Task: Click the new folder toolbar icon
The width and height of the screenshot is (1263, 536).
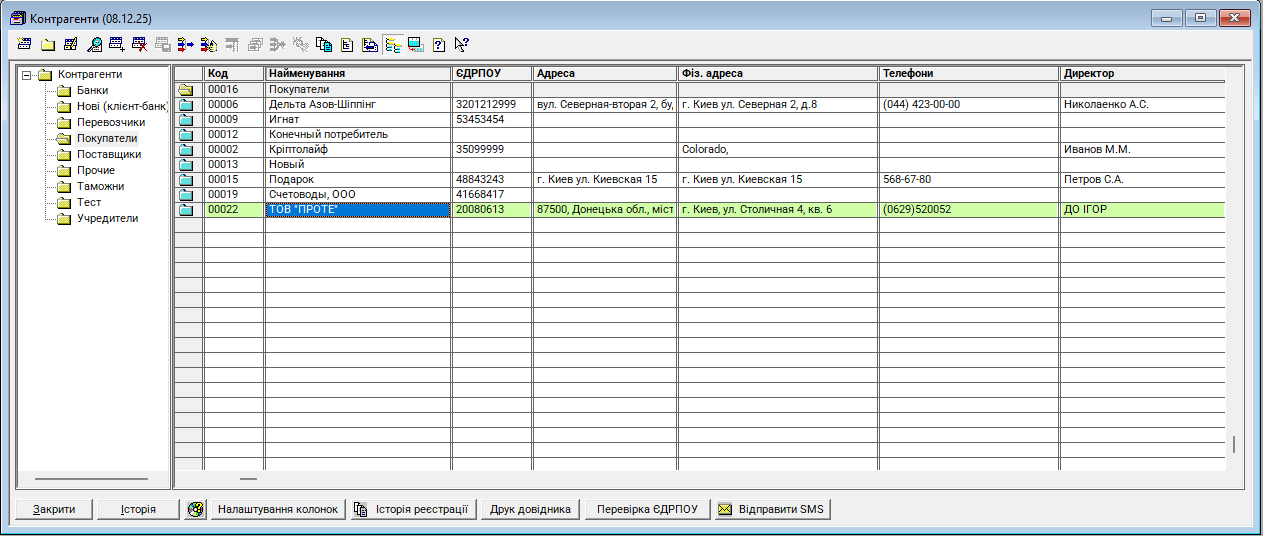Action: [47, 44]
